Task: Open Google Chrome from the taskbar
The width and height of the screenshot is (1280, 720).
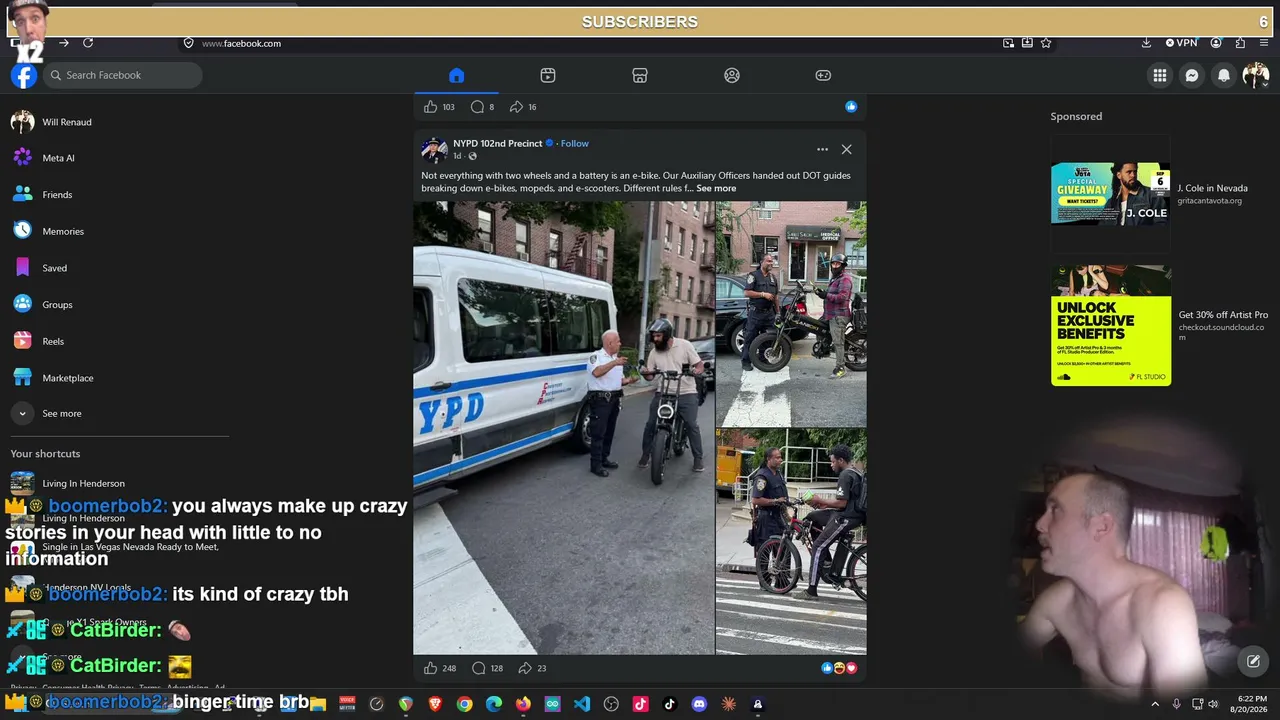Action: 464,704
